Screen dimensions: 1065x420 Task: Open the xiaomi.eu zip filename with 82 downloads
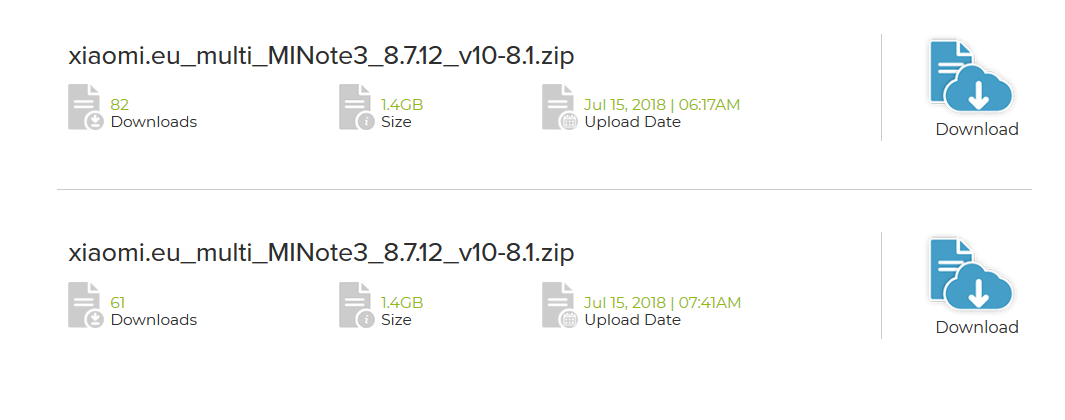coord(321,55)
